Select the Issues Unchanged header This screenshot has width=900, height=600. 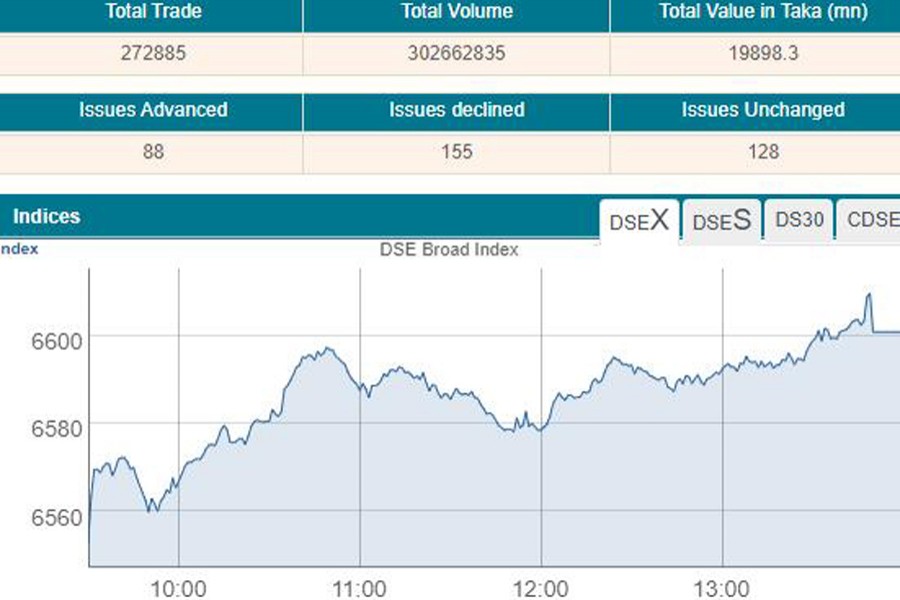[x=762, y=110]
